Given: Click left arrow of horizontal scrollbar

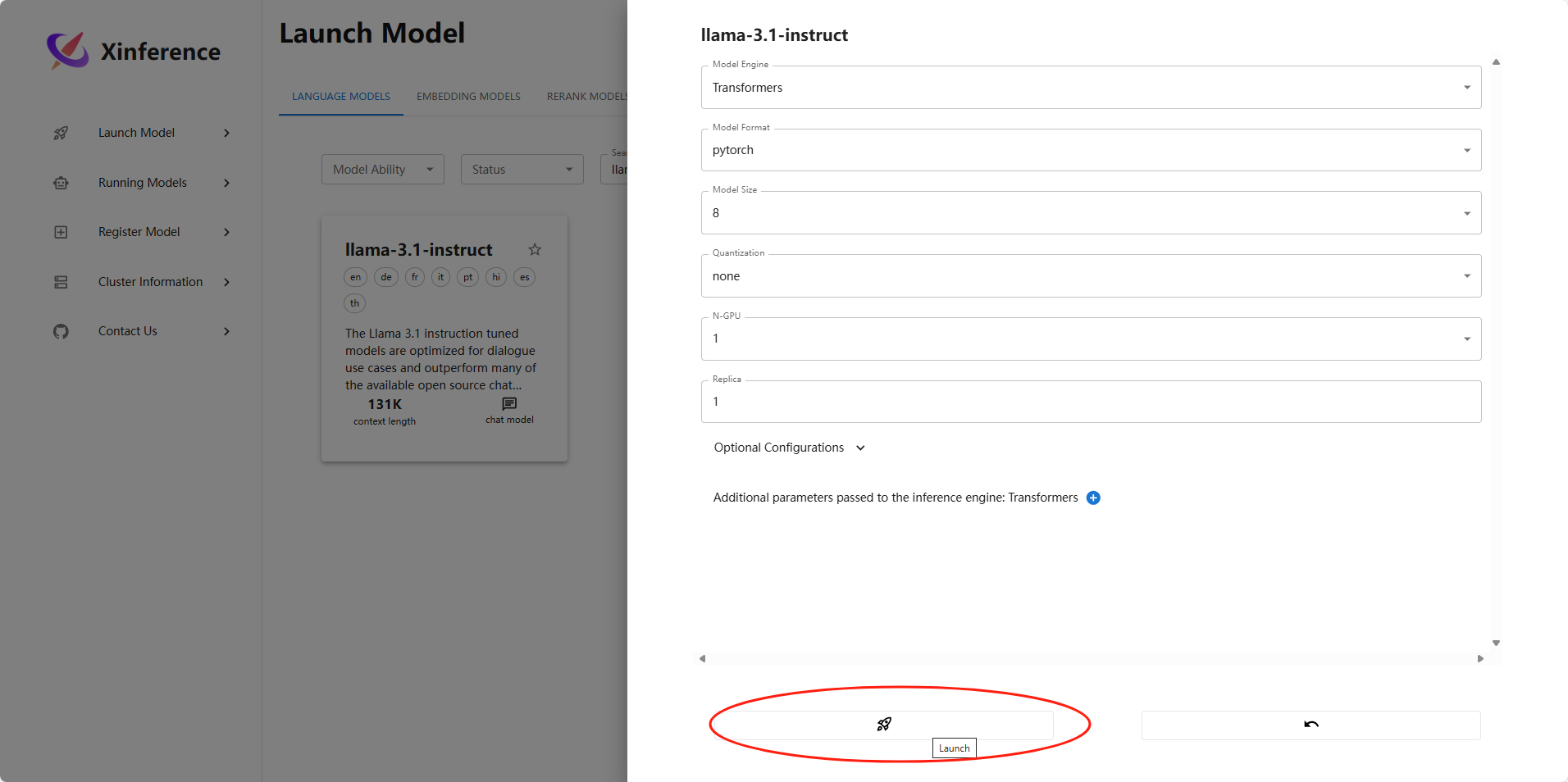Looking at the screenshot, I should point(702,659).
